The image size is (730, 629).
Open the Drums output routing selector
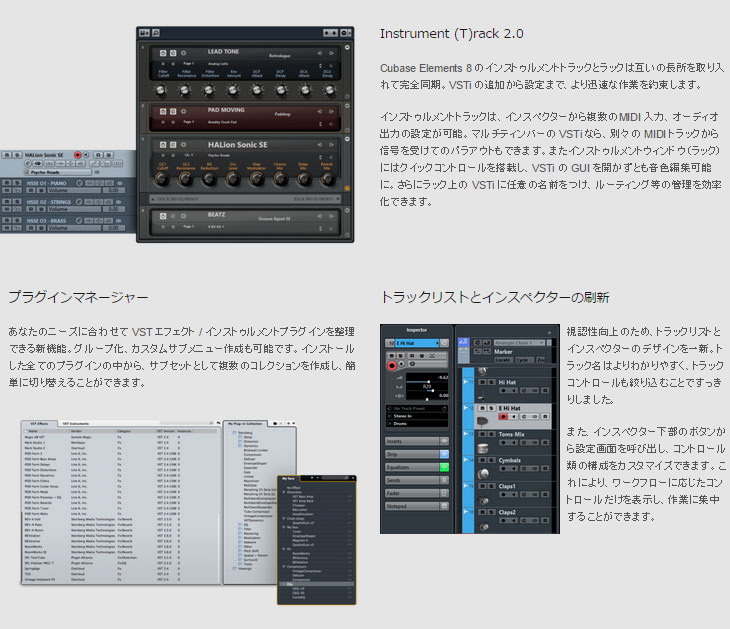[x=417, y=423]
